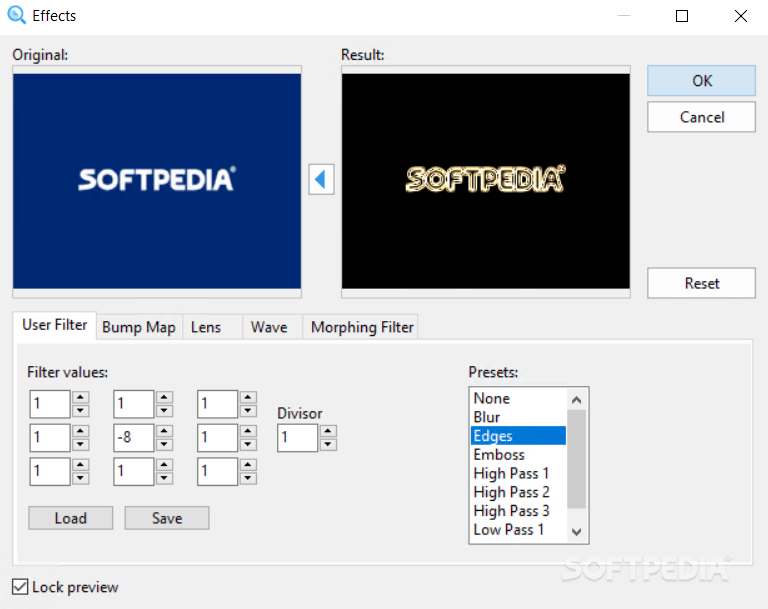Pick the High Pass 2 preset
768x609 pixels.
tap(518, 492)
